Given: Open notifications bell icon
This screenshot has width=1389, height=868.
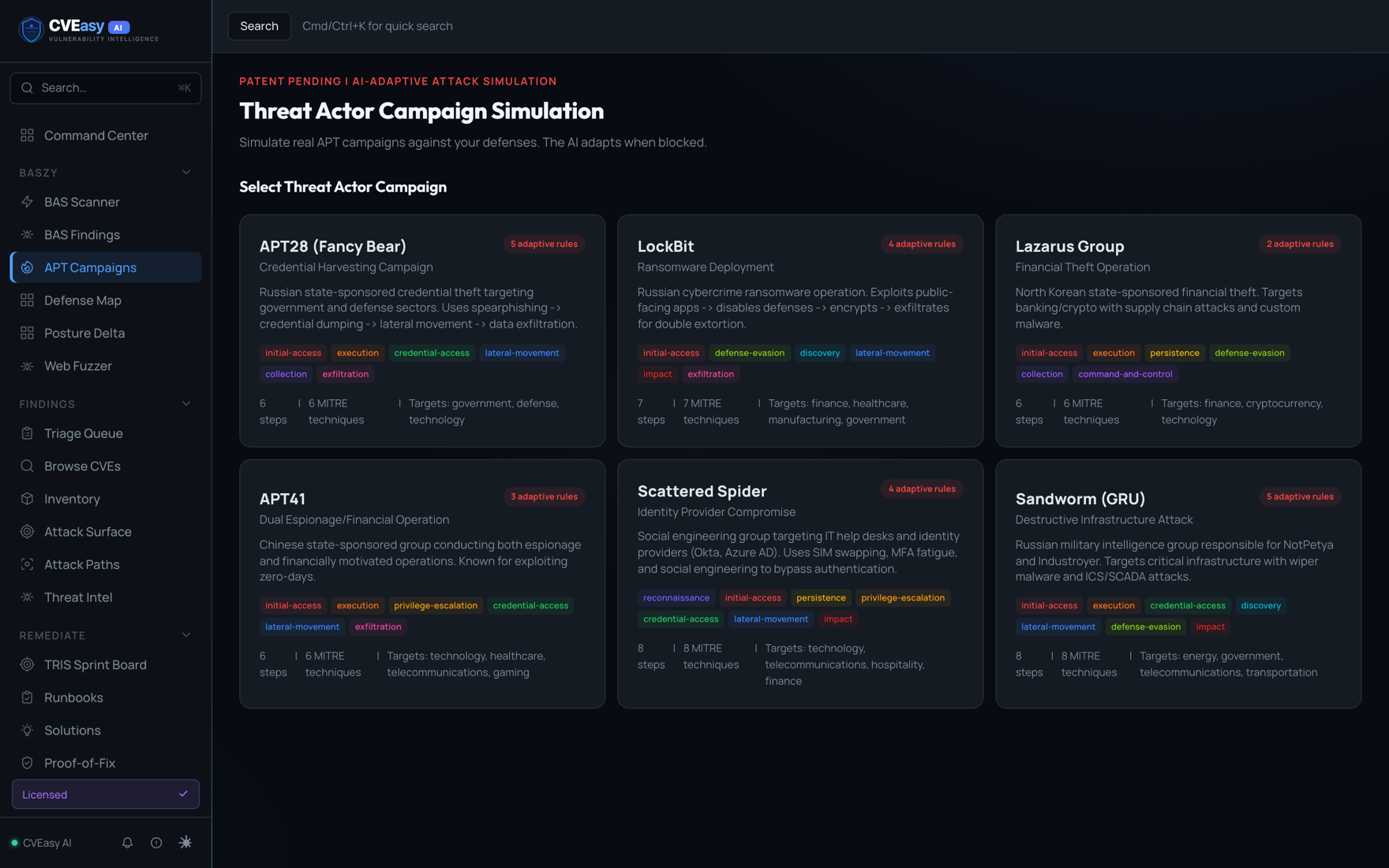Looking at the screenshot, I should pos(127,843).
